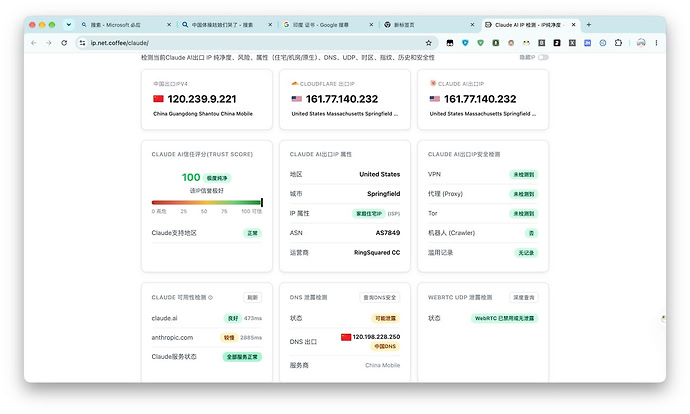Click the 极度纯净 badge next to score 100

[x=217, y=178]
